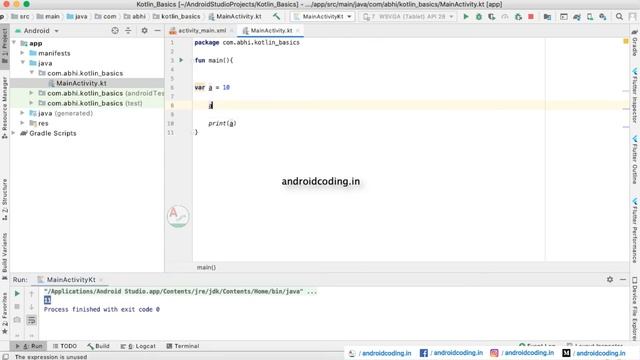The image size is (640, 360).
Task: Open the Terminal tool window tab
Action: [183, 346]
